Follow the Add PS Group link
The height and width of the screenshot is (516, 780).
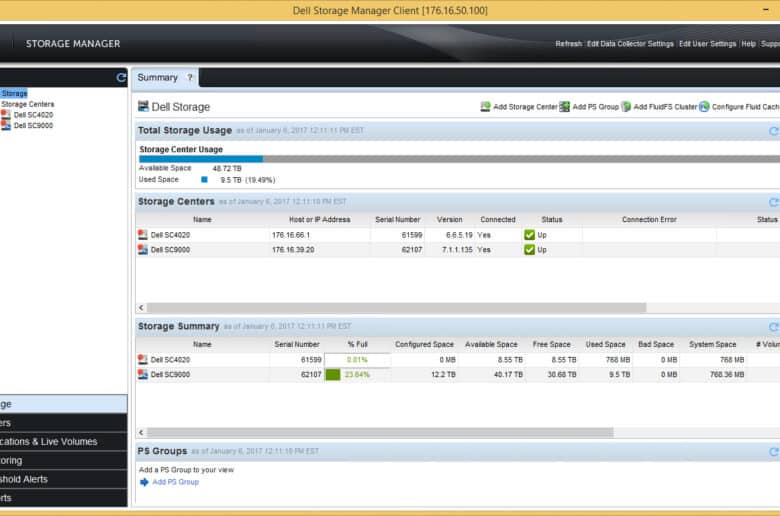coord(175,482)
